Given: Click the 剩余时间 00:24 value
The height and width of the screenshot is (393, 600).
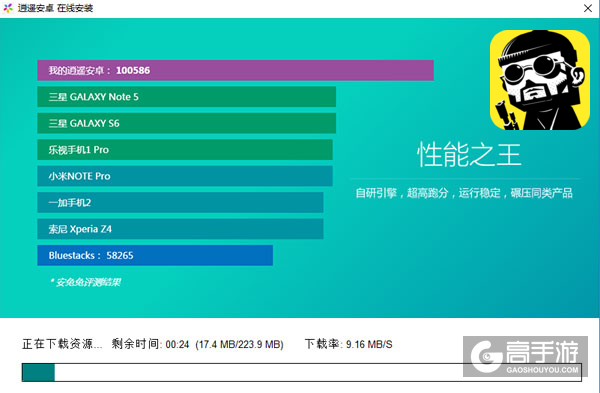Looking at the screenshot, I should click(150, 344).
